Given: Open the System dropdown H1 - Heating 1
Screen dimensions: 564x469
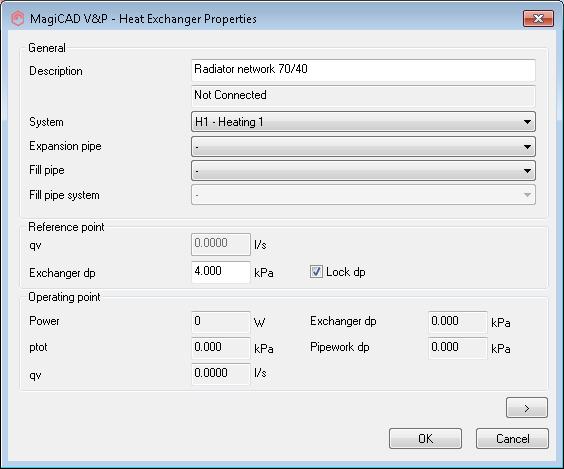Looking at the screenshot, I should 363,122.
